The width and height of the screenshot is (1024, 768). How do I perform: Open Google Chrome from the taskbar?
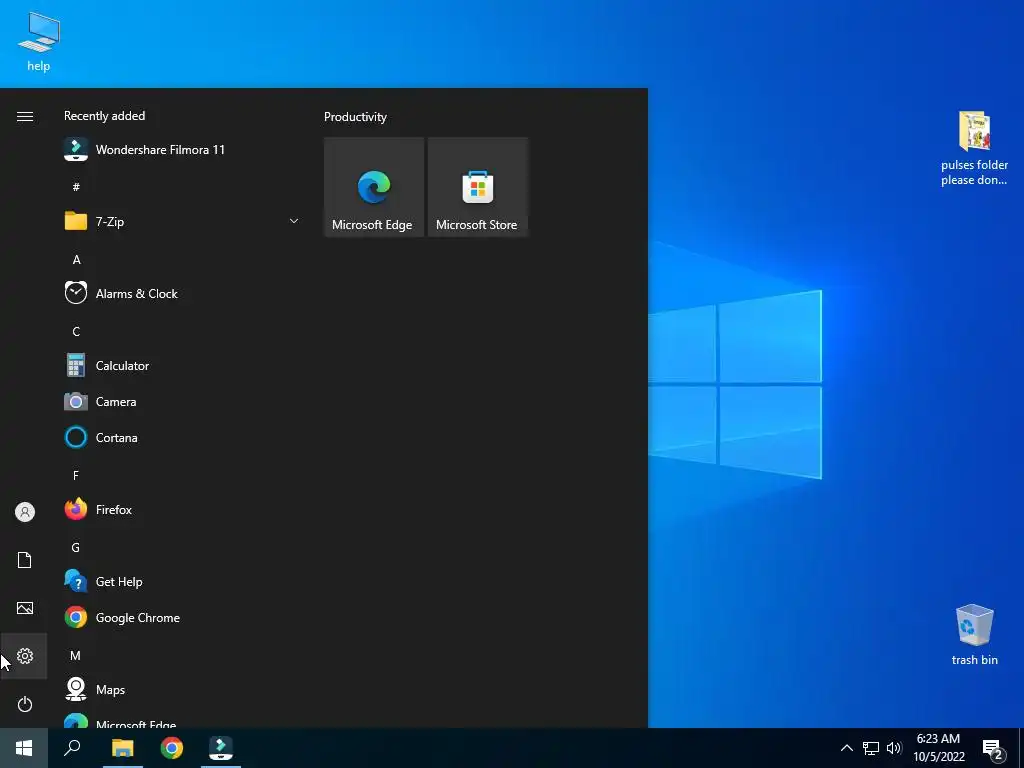(172, 748)
